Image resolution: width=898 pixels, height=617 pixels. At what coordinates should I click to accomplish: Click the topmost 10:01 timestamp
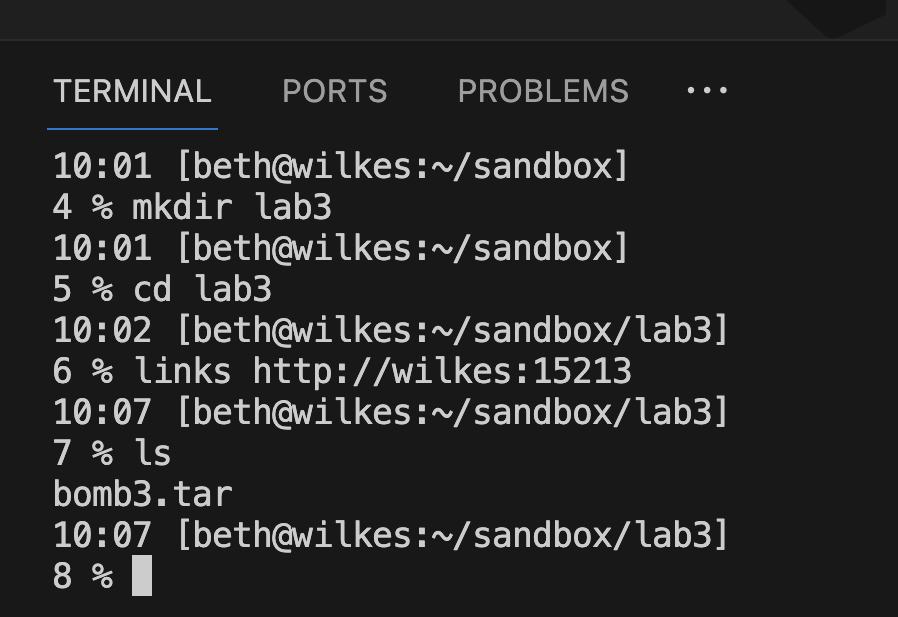click(x=103, y=167)
